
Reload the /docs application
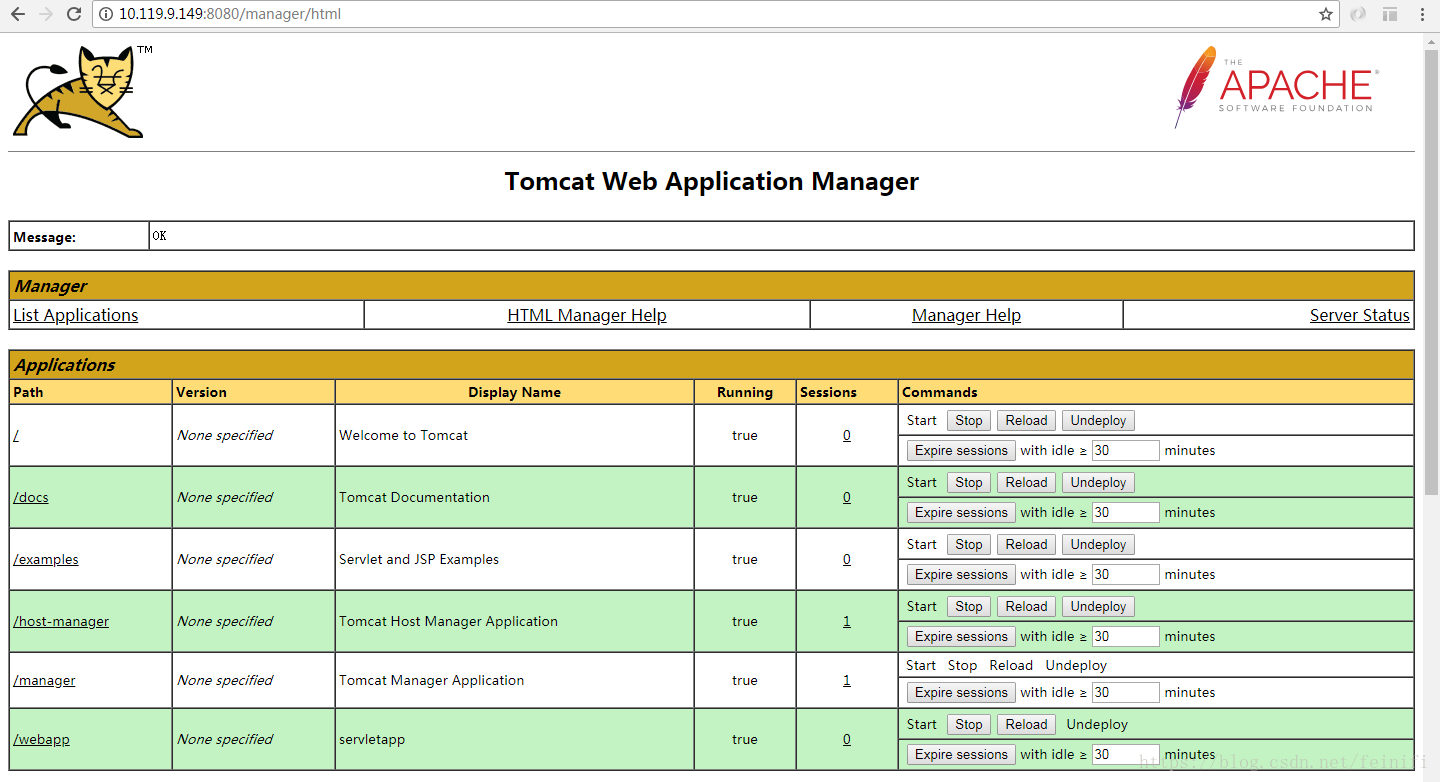(1026, 483)
